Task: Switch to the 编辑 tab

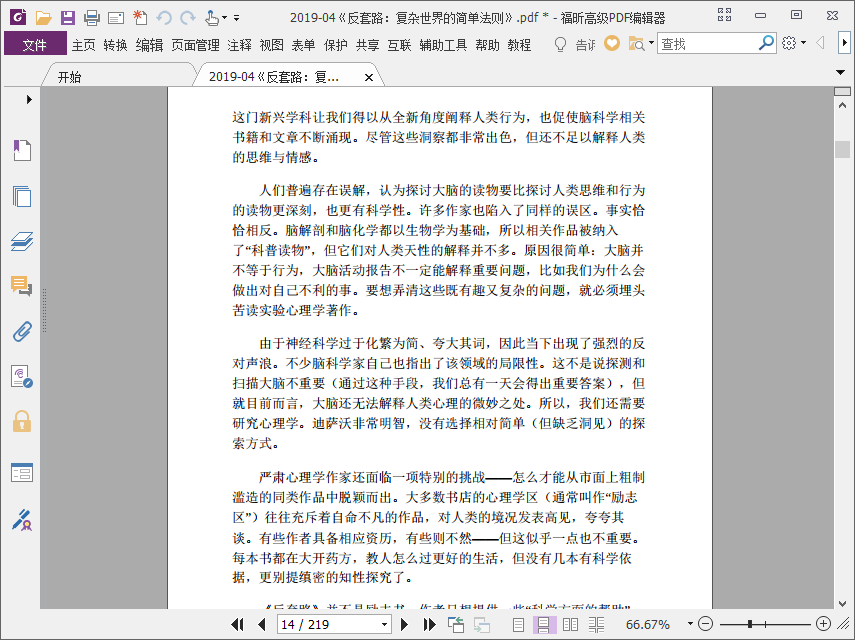Action: 149,45
